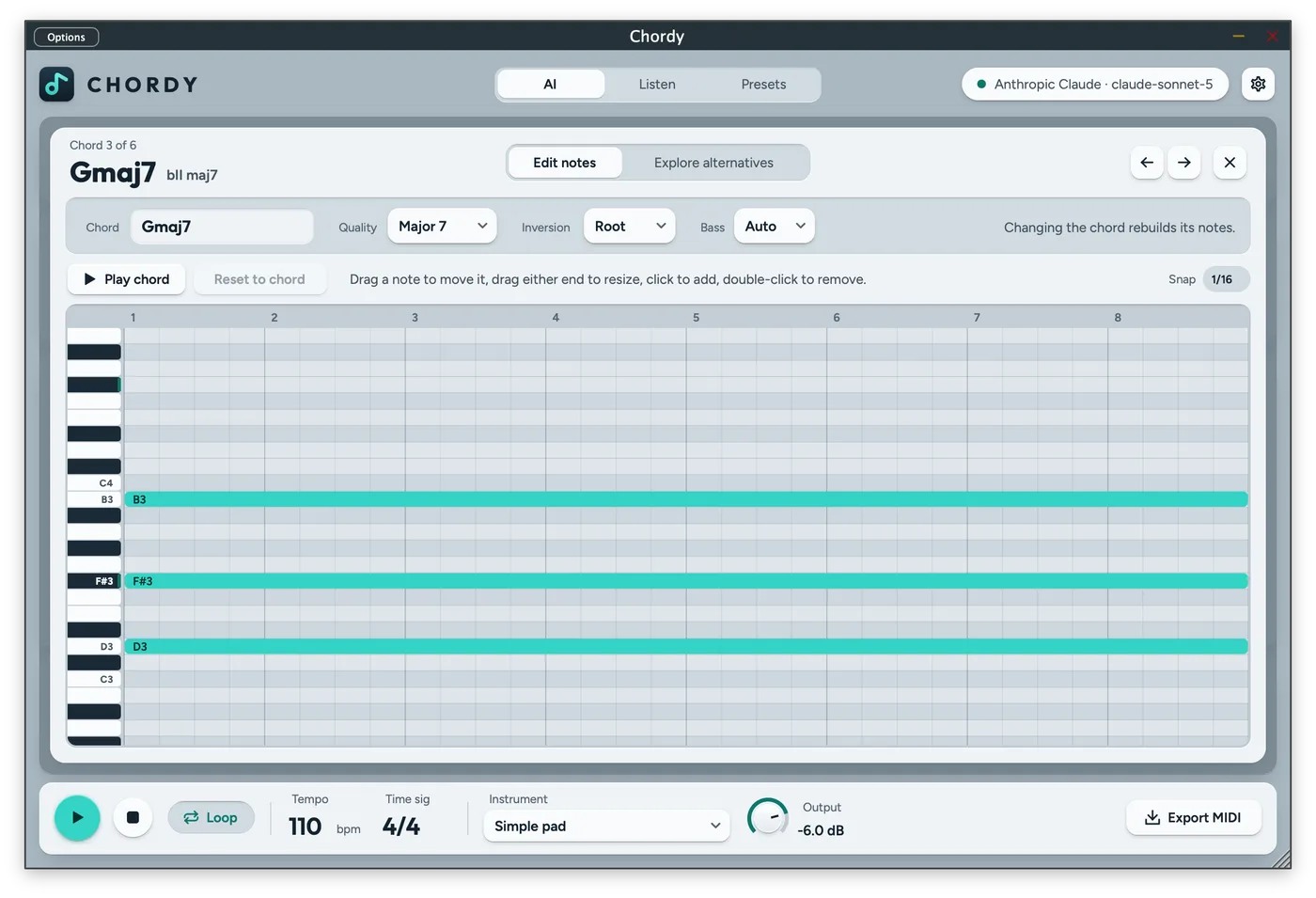This screenshot has height=898, width=1316.
Task: Click the Chord name field Gmaj7
Action: tap(222, 227)
